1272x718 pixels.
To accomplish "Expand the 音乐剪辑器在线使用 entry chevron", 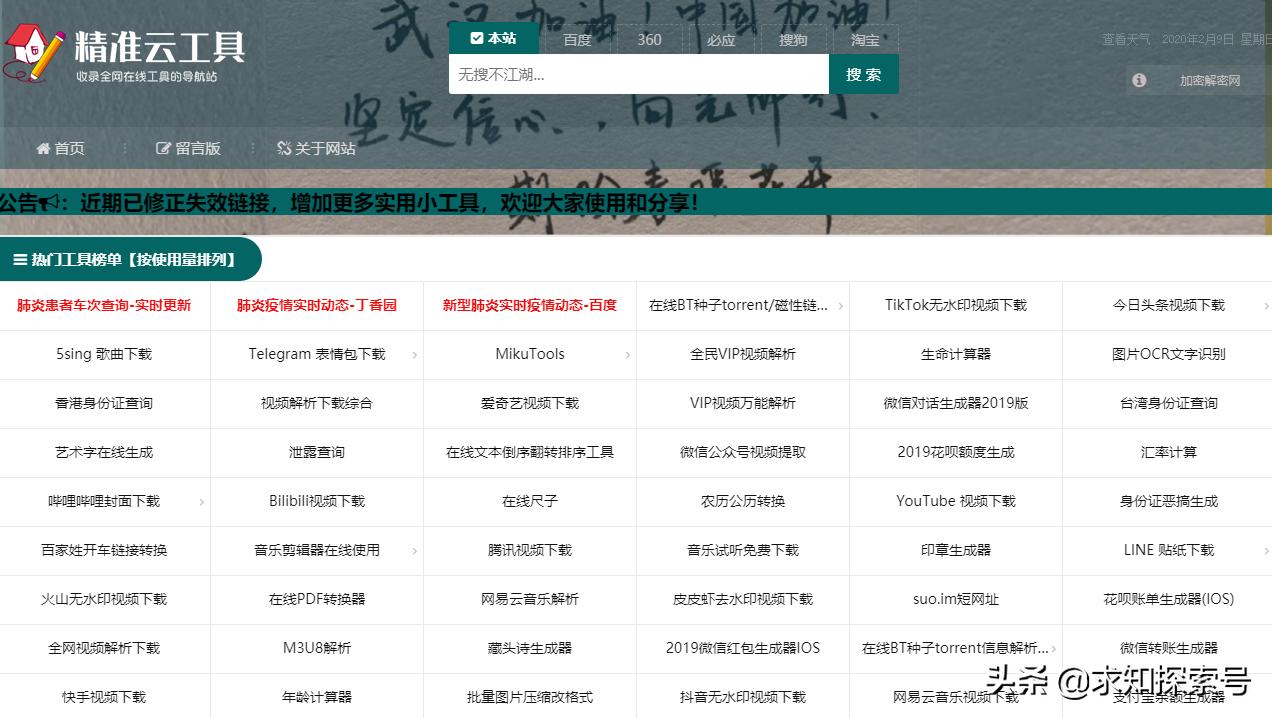I will tap(413, 550).
